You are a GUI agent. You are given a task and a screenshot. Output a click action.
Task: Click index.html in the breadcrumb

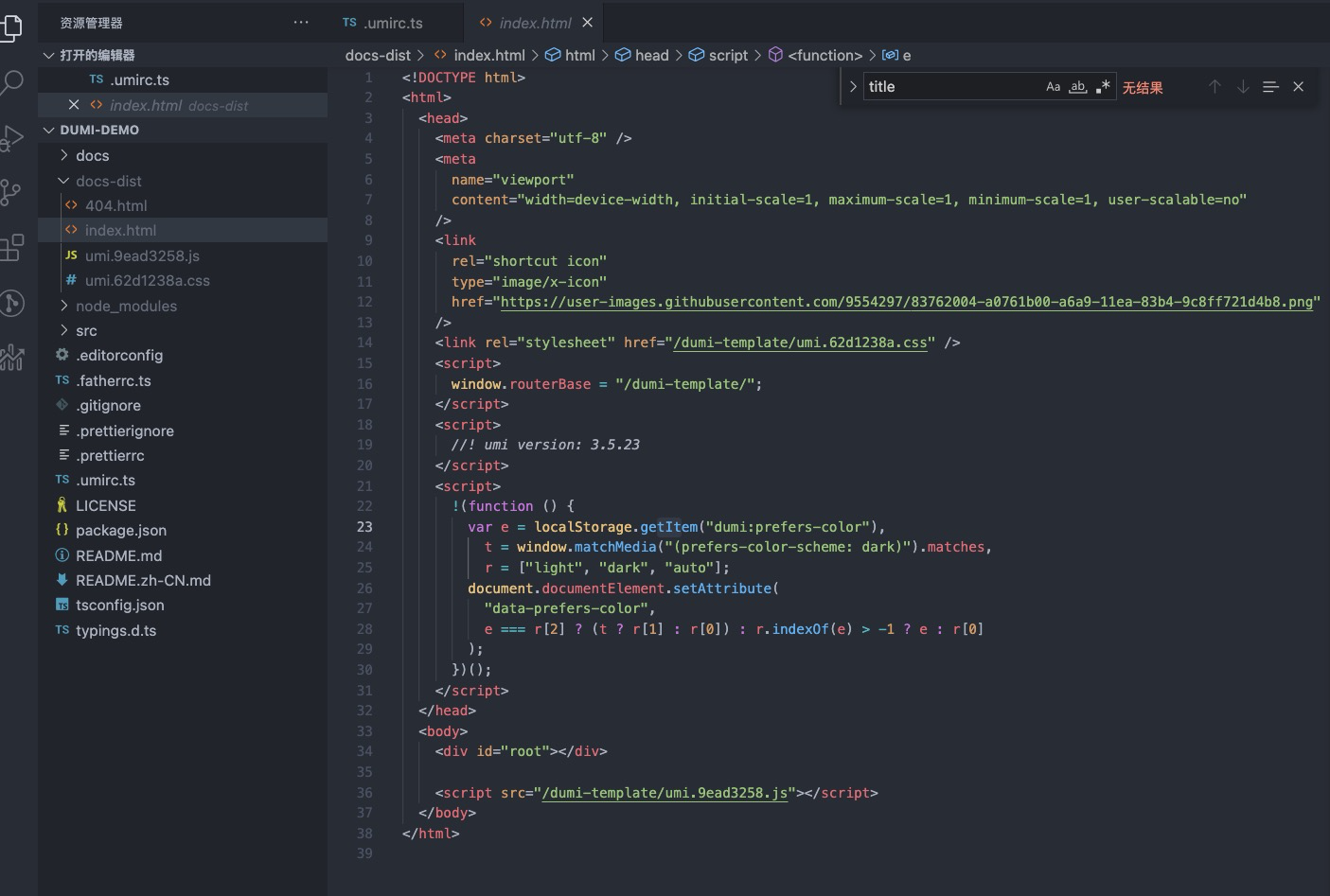[x=479, y=55]
